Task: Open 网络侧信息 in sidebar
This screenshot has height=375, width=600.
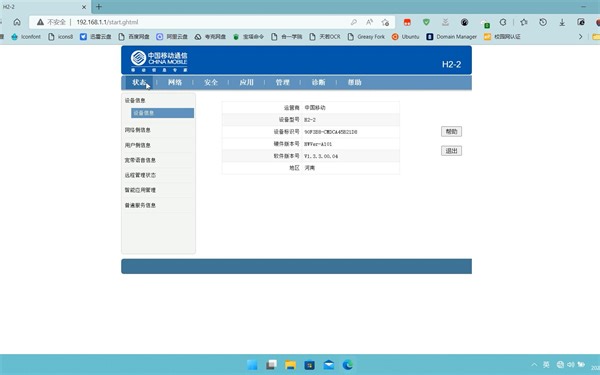Action: (137, 130)
